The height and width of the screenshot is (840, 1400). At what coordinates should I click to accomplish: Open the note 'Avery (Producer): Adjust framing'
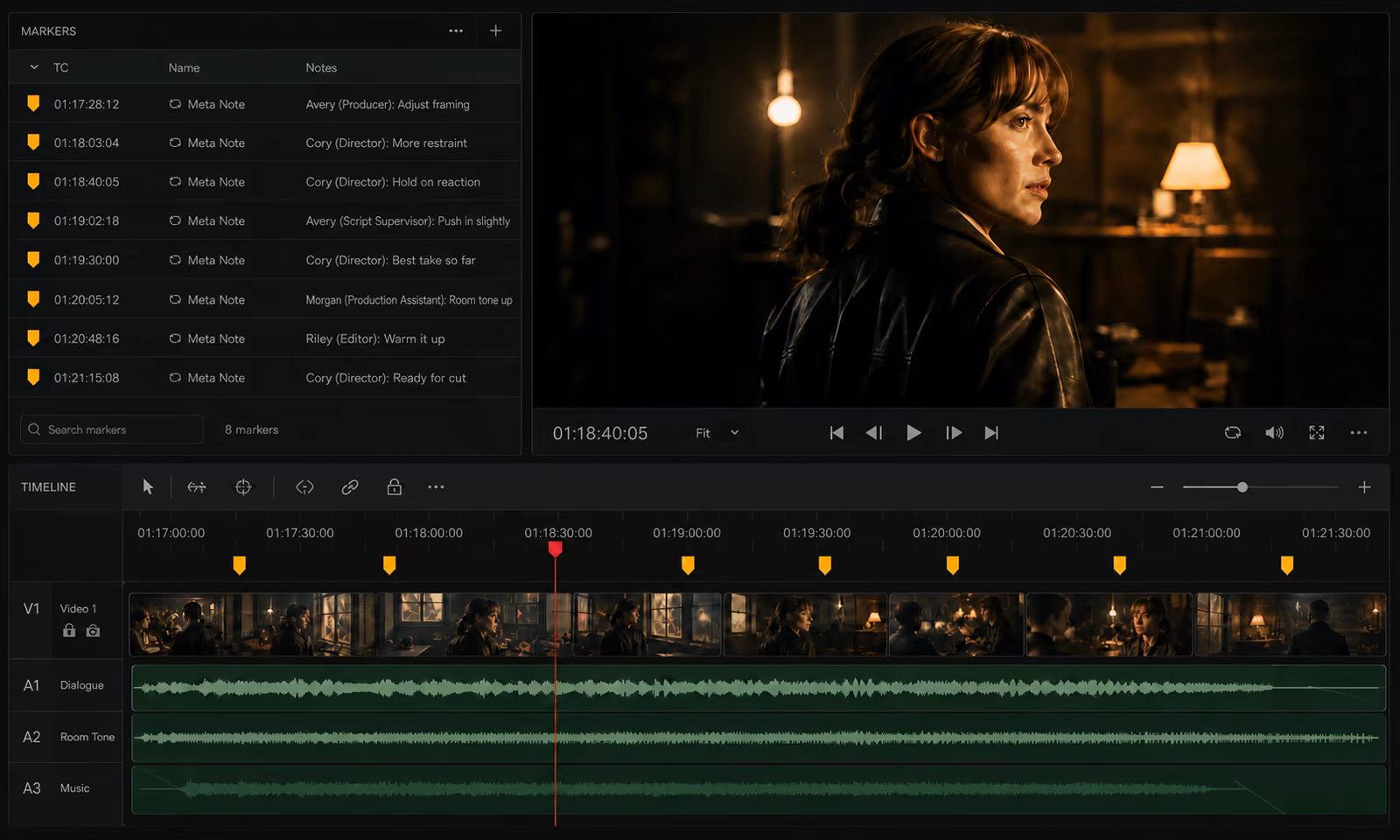(388, 104)
